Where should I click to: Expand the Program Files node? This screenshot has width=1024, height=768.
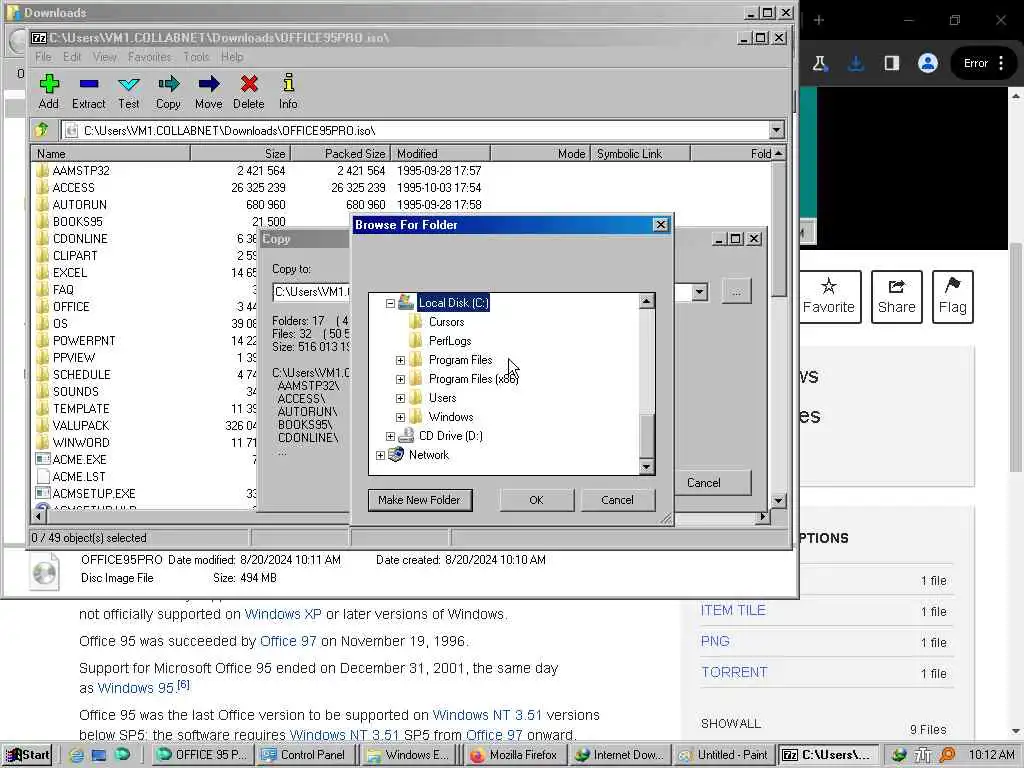pos(400,360)
